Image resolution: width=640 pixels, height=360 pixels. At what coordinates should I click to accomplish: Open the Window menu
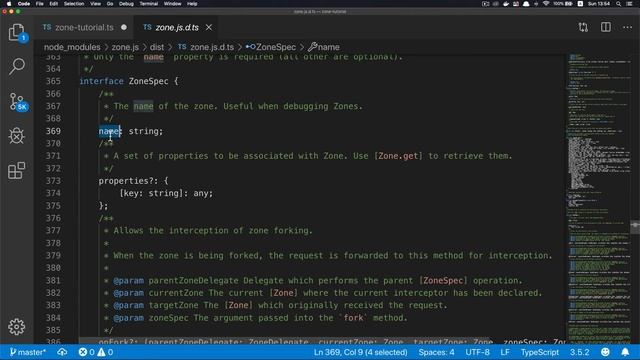[x=173, y=4]
